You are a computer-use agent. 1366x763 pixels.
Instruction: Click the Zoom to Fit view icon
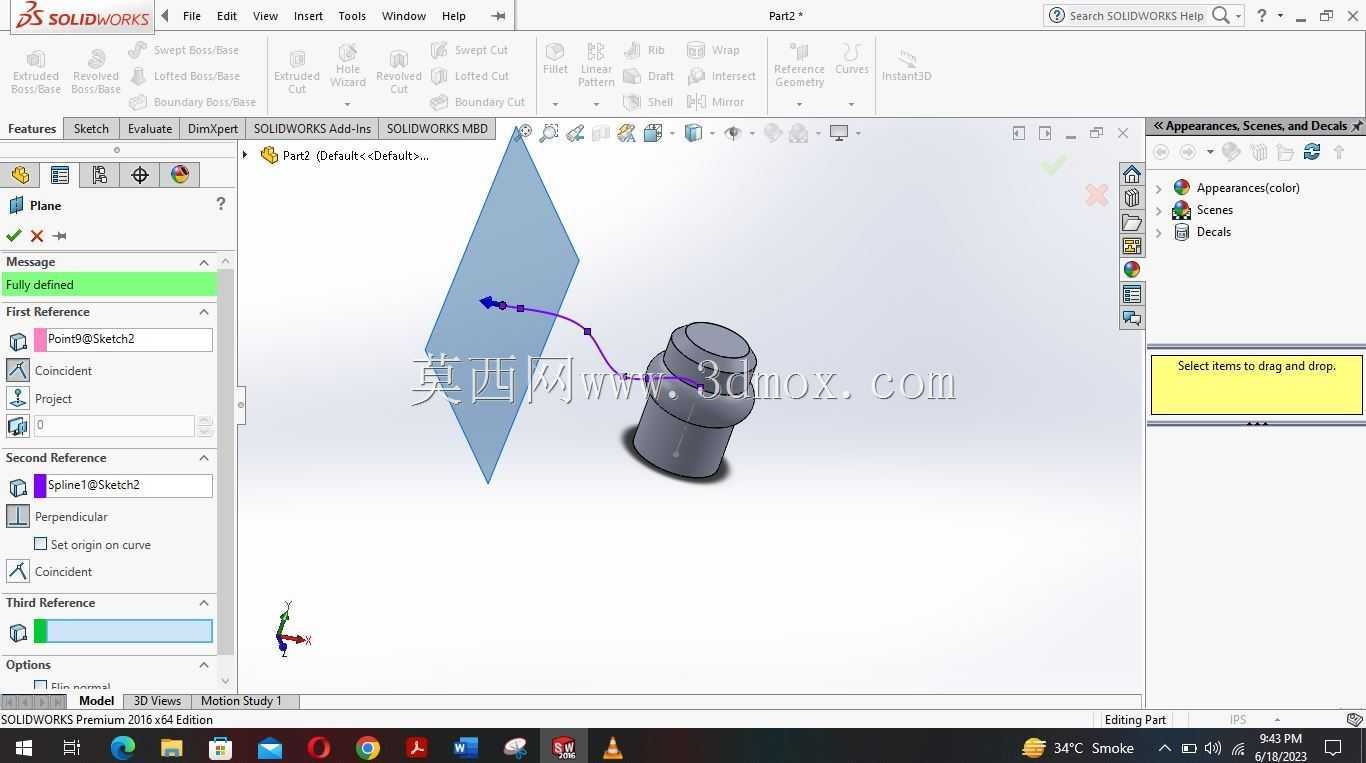(523, 133)
